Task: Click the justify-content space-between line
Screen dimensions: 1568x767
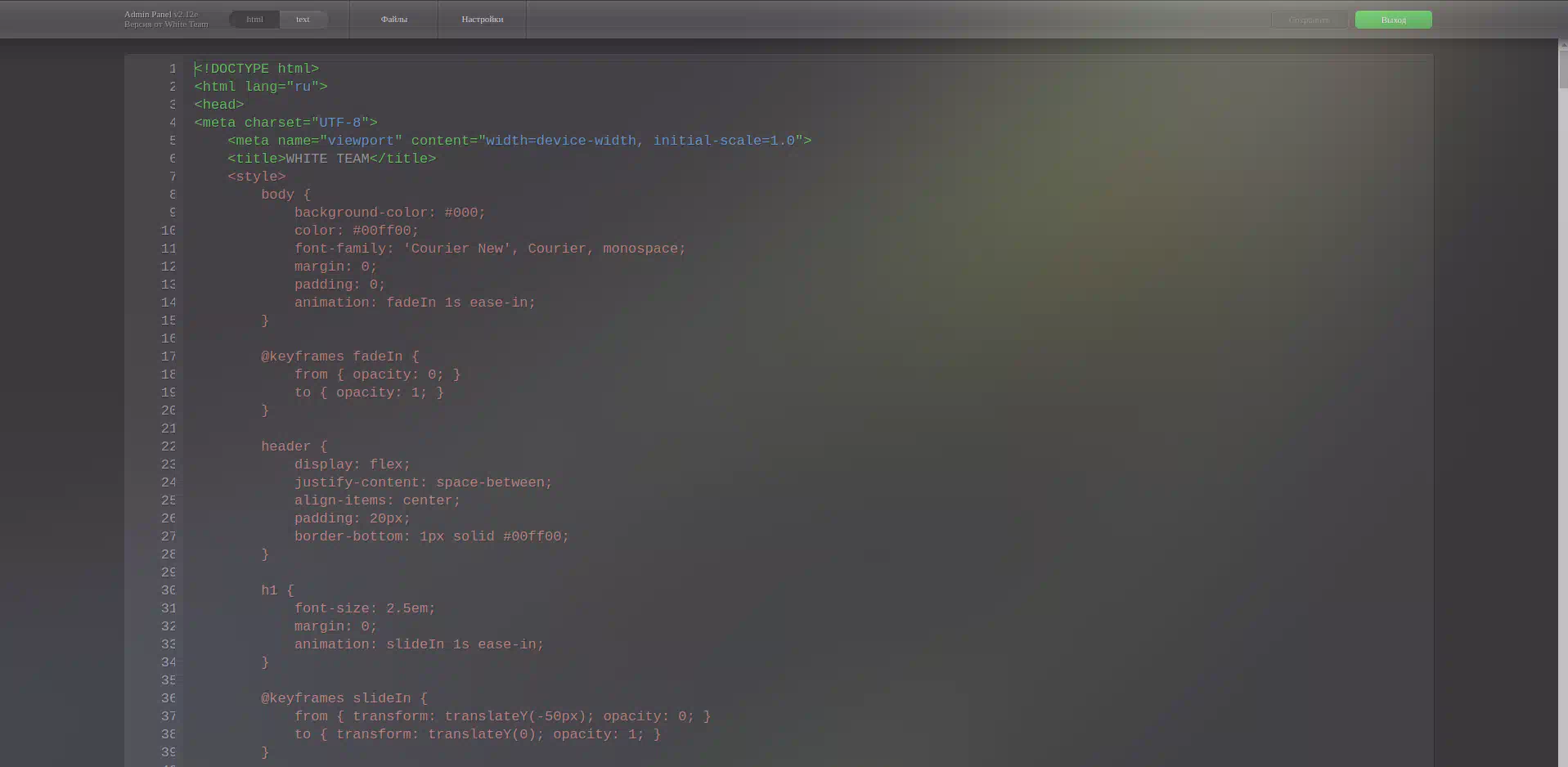Action: 423,482
